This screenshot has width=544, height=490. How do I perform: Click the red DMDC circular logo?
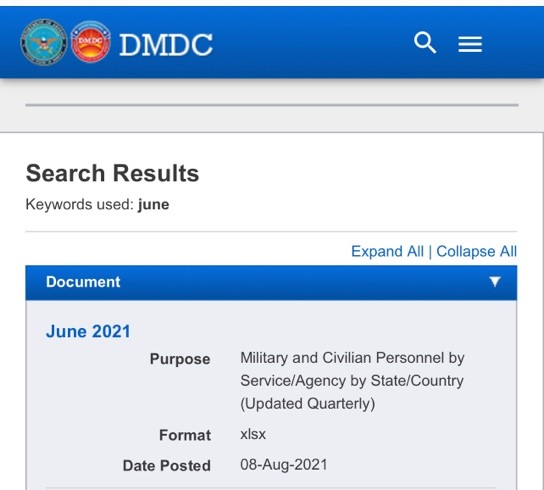pyautogui.click(x=91, y=42)
